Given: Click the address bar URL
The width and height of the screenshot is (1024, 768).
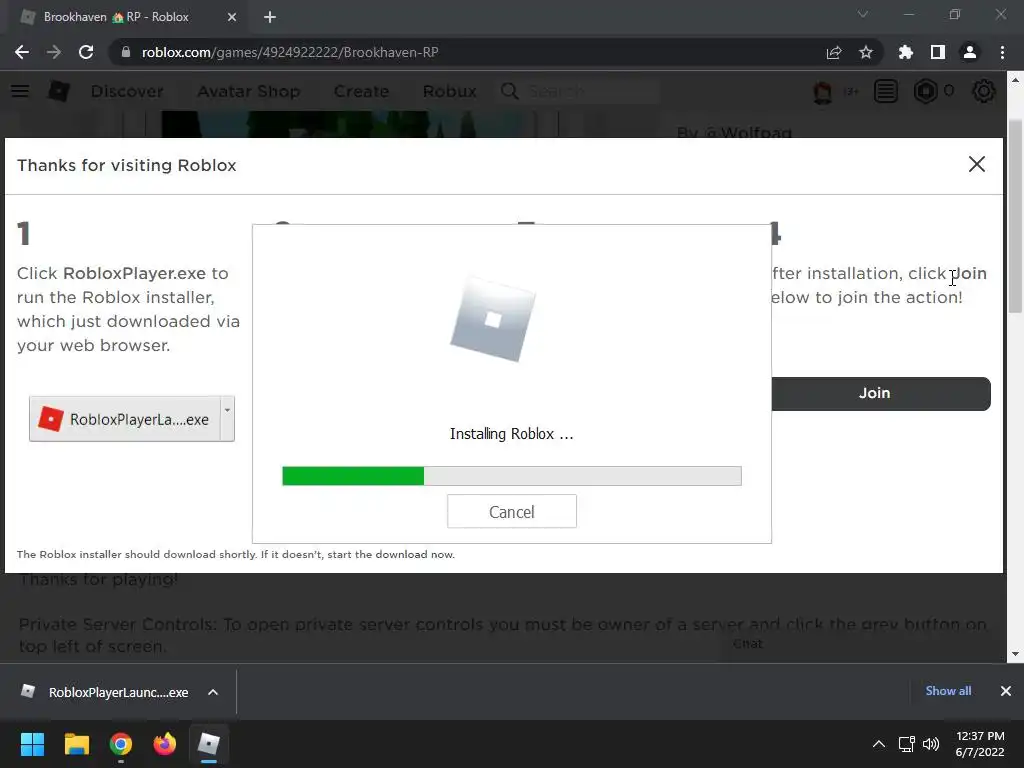Looking at the screenshot, I should (290, 52).
